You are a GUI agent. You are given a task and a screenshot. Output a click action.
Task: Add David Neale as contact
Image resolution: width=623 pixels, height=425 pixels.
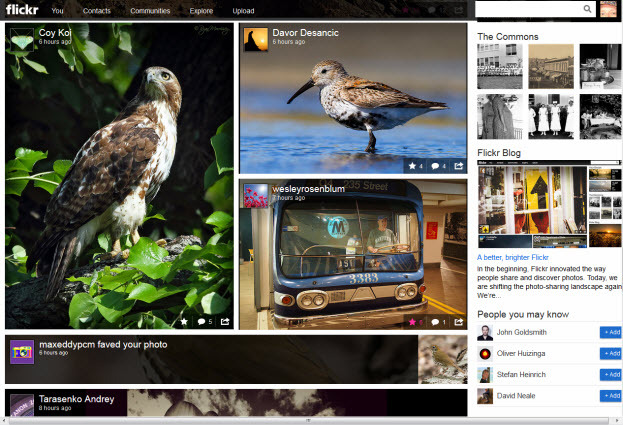point(611,396)
